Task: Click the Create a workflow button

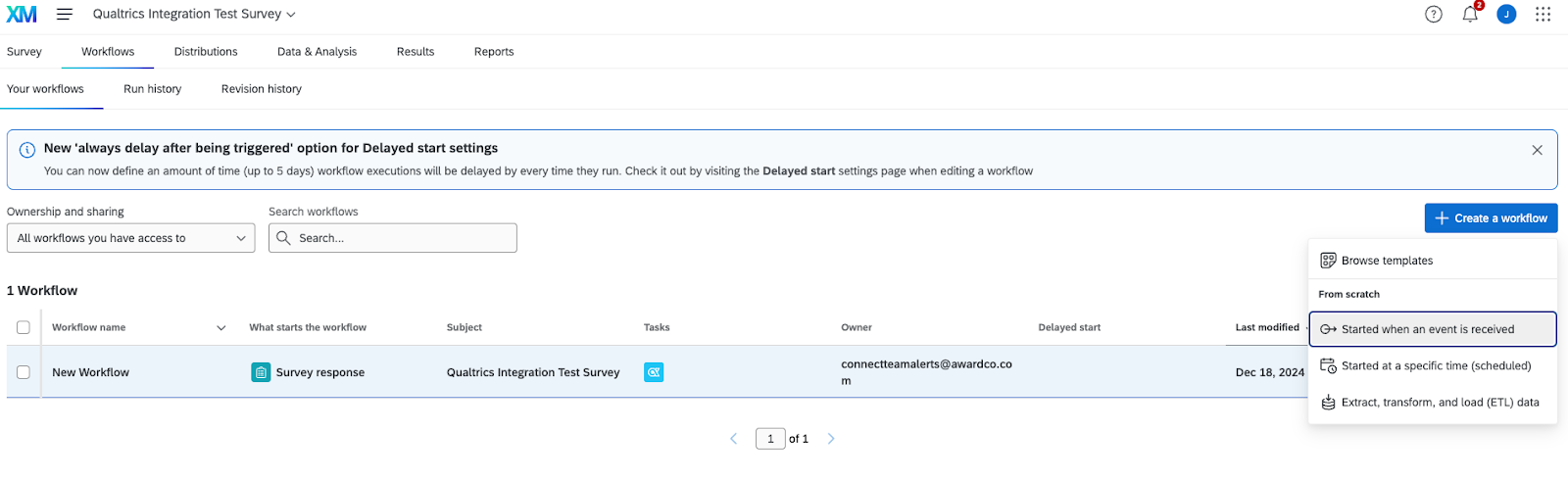Action: (1491, 218)
